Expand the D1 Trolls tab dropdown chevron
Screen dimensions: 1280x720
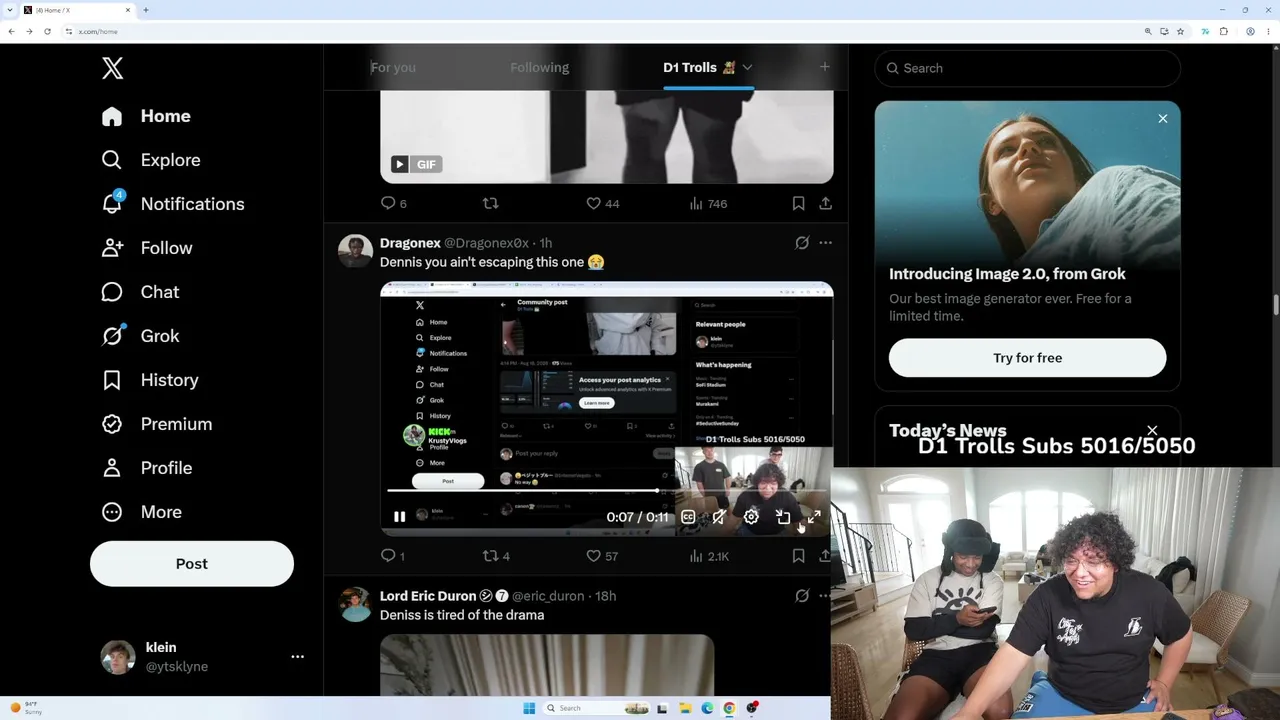[x=747, y=67]
